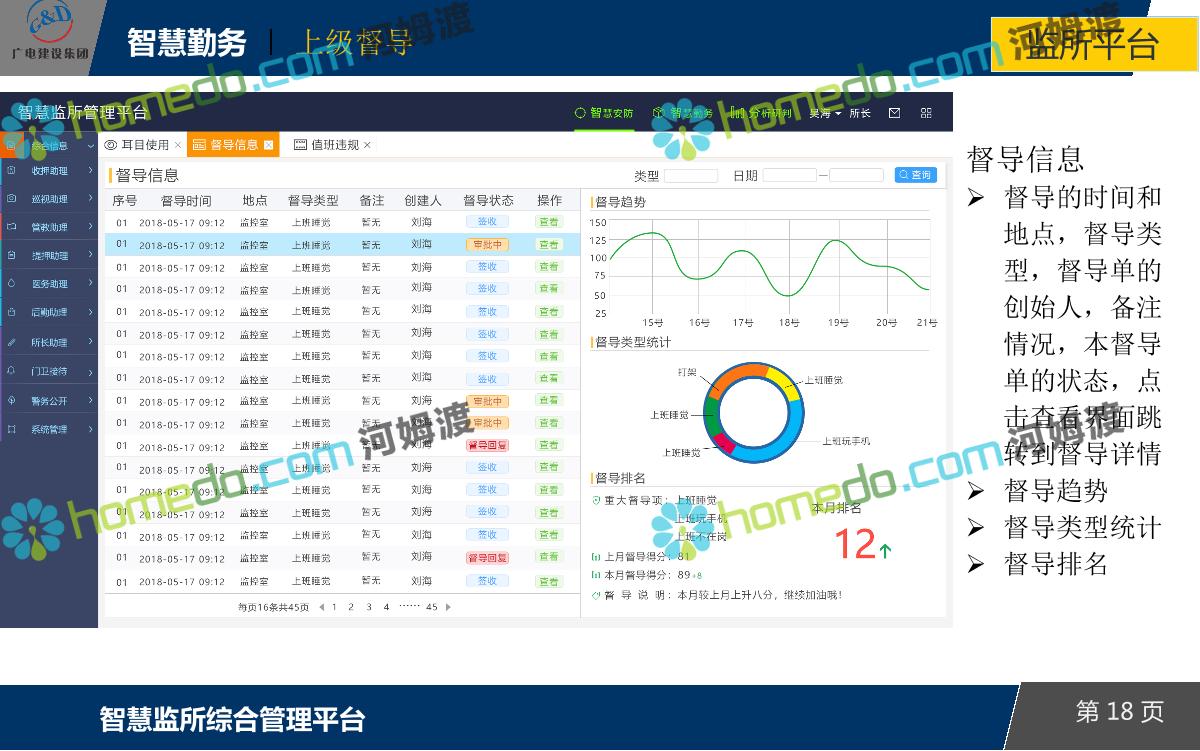The image size is (1200, 751).
Task: Click the 日期 end date field
Action: pyautogui.click(x=856, y=175)
